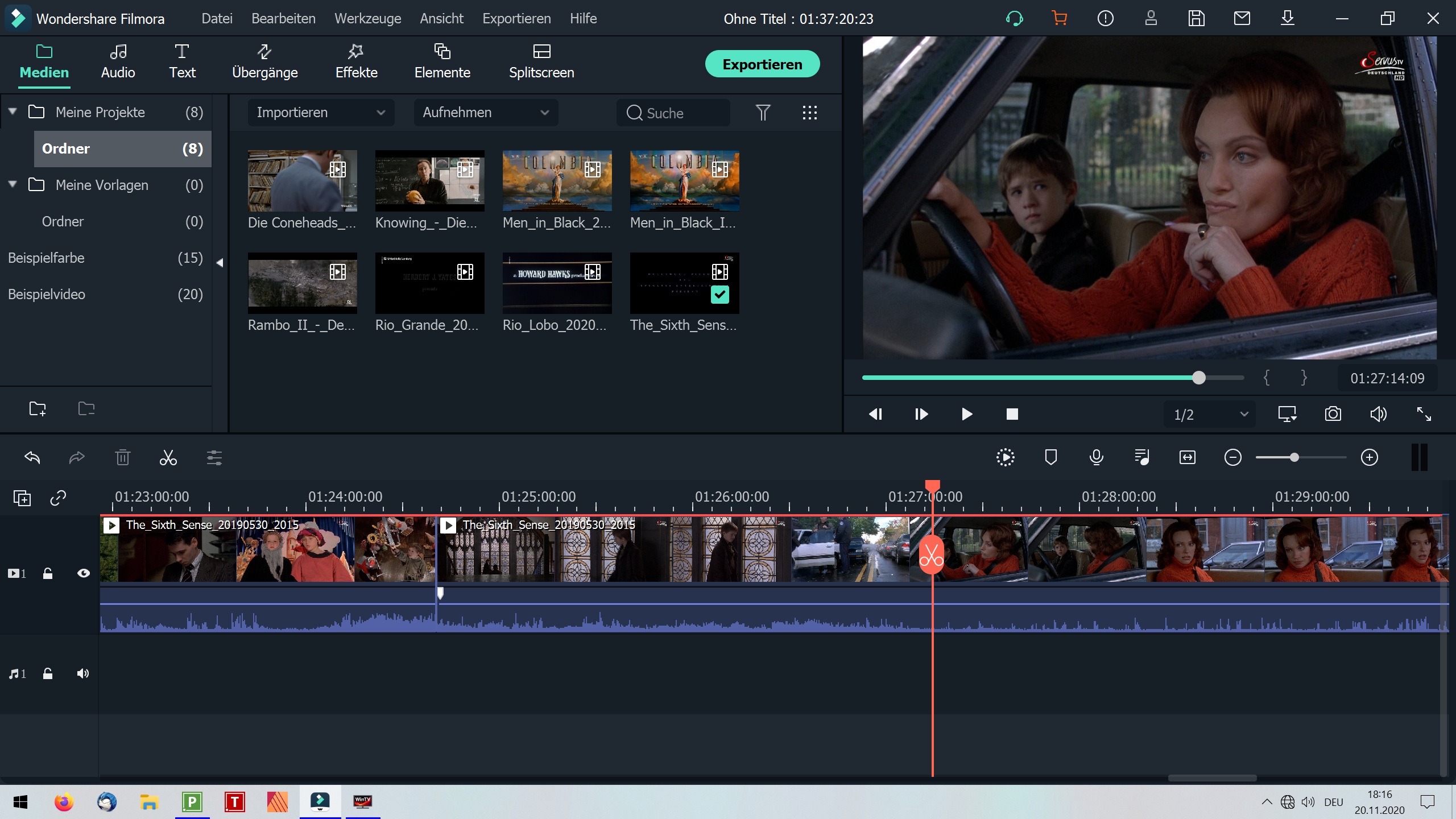Show hidden system tray icons chevron
This screenshot has height=819, width=1456.
(1267, 802)
